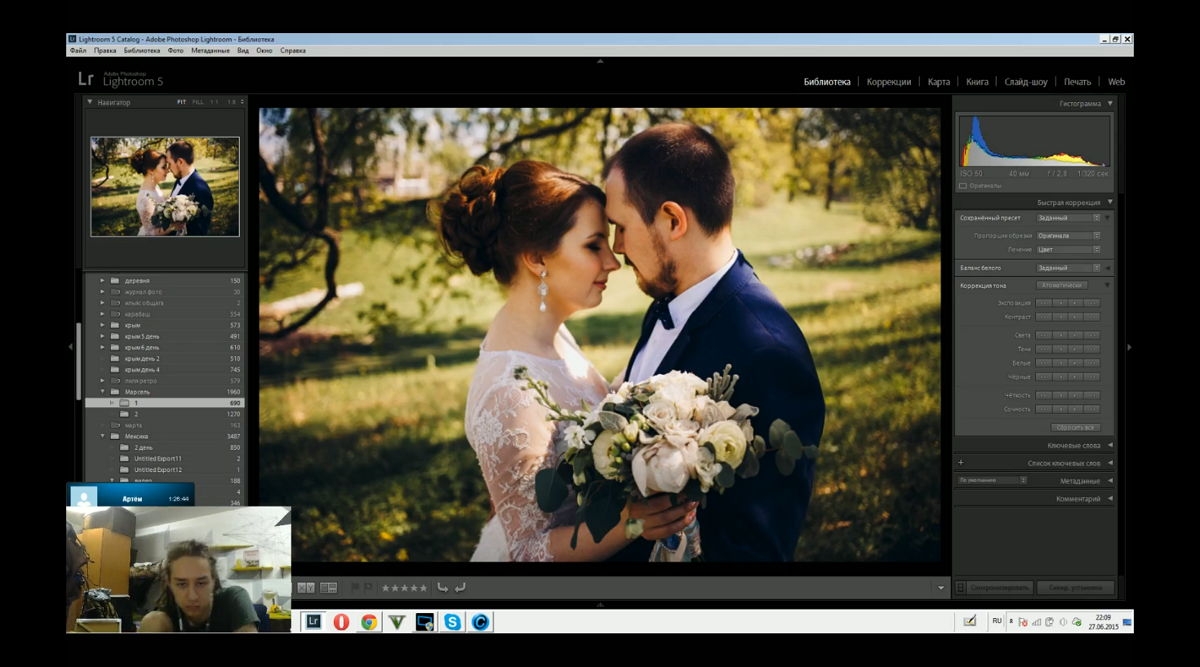Click the green V application taskbar icon
Viewport: 1200px width, 667px height.
coord(397,621)
